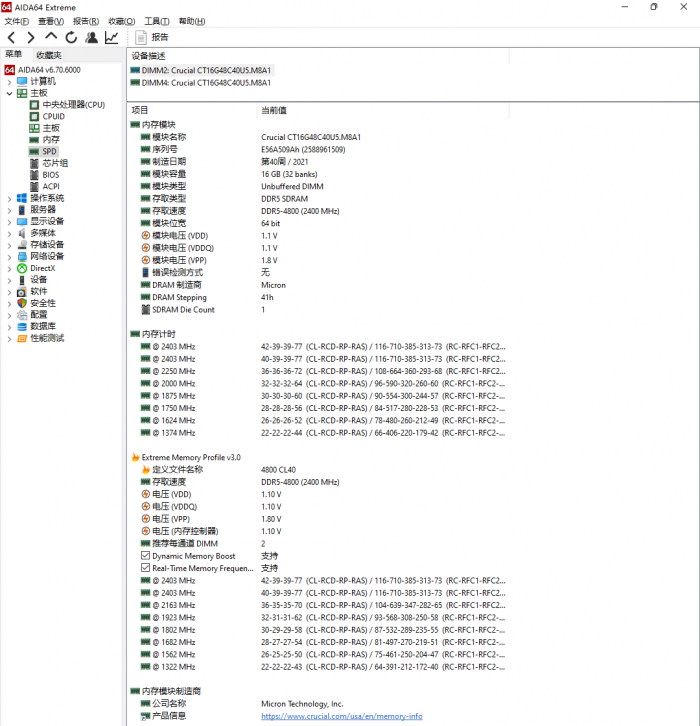This screenshot has width=700, height=726.
Task: Expand the 显示设备 tree node
Action: pyautogui.click(x=9, y=222)
